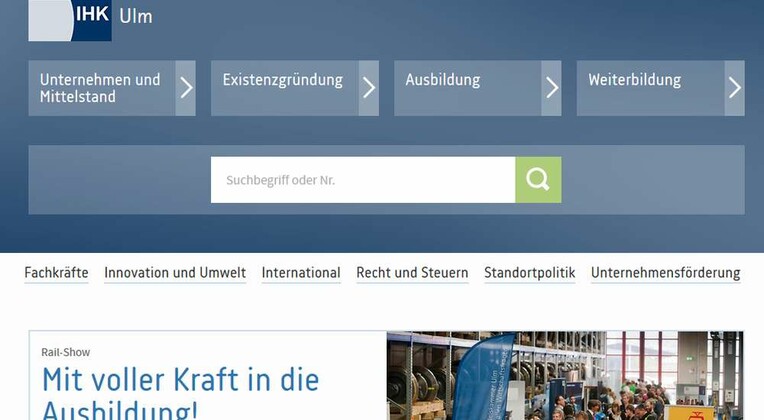Expand the Weiterbildung chevron arrow
Image resolution: width=764 pixels, height=420 pixels.
(734, 88)
